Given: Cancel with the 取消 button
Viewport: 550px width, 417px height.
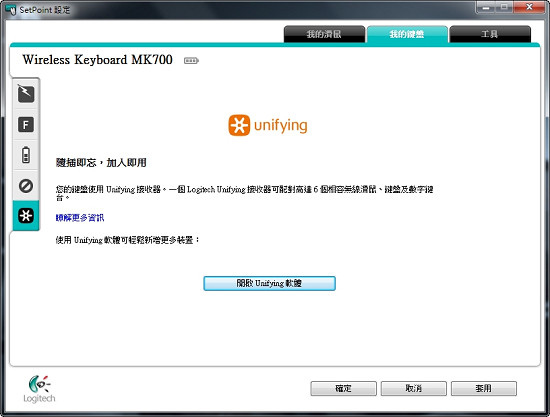Looking at the screenshot, I should click(x=414, y=389).
